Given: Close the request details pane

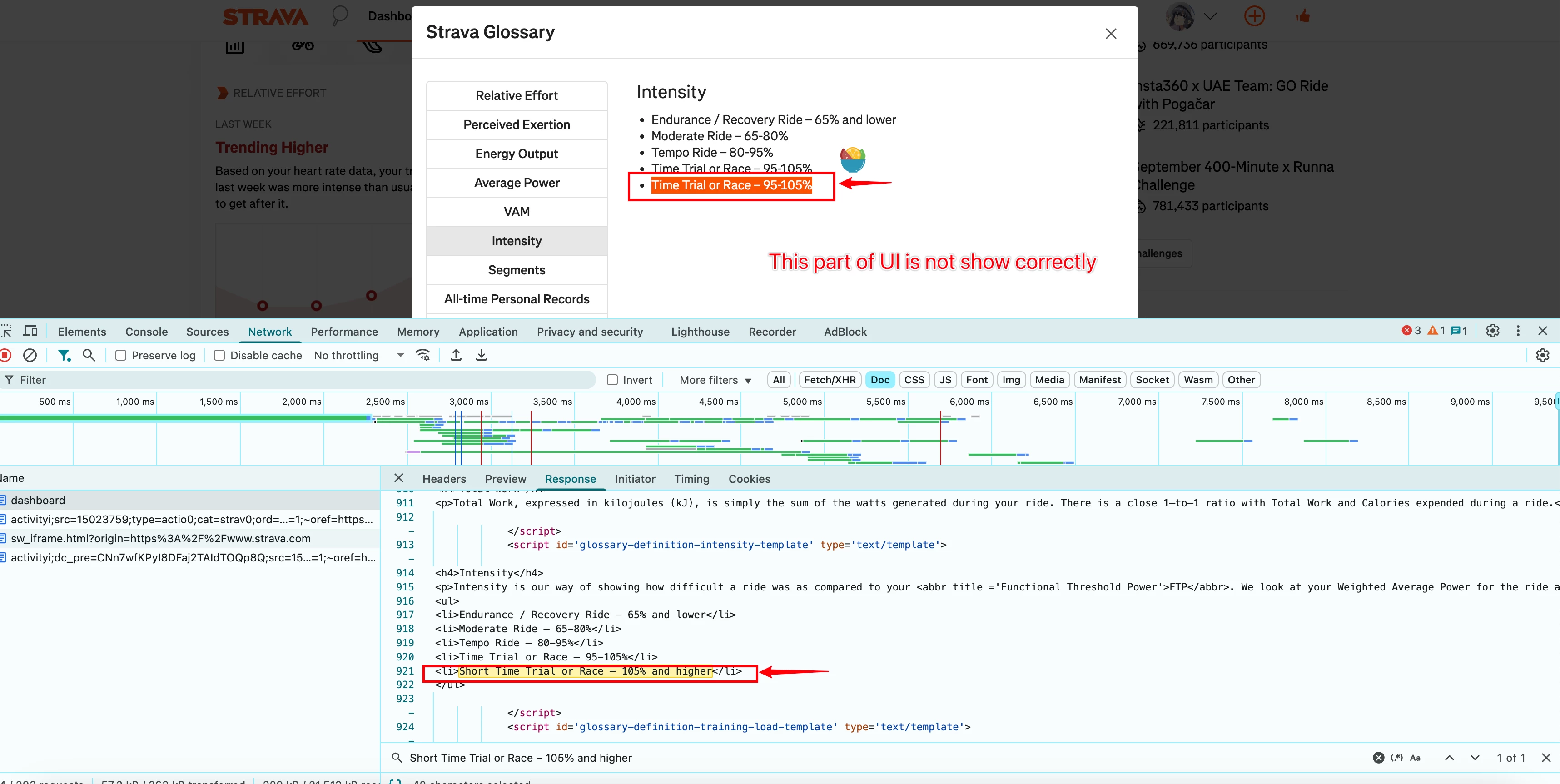Looking at the screenshot, I should click(398, 478).
